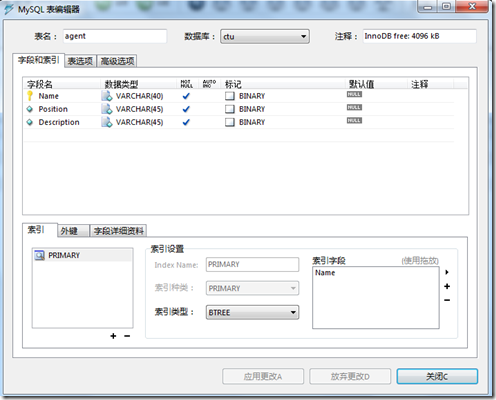Toggle NOT NULL checkmark for Position field
Image resolution: width=496 pixels, height=400 pixels.
tap(186, 109)
